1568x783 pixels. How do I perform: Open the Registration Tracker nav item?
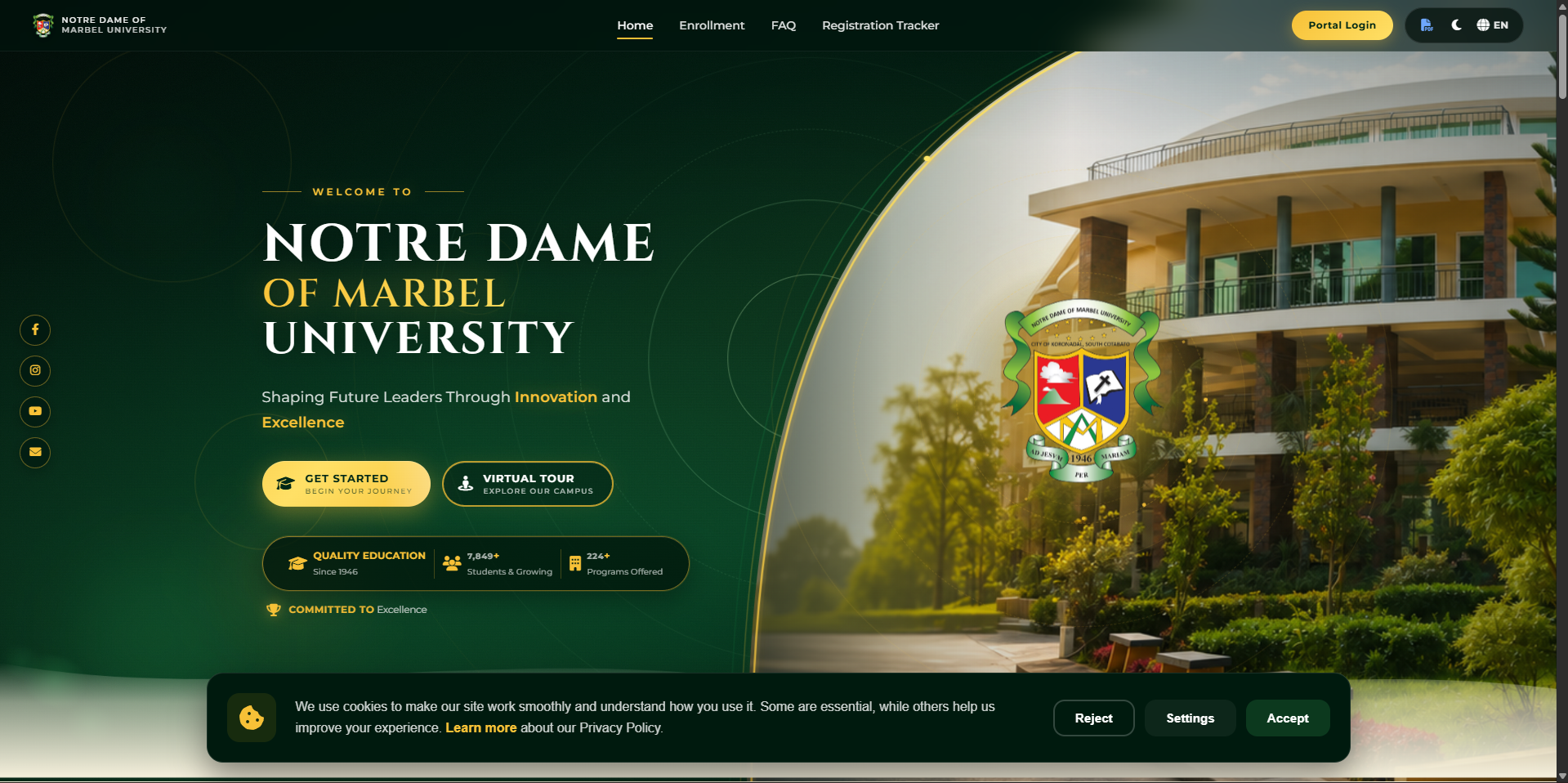pyautogui.click(x=881, y=25)
